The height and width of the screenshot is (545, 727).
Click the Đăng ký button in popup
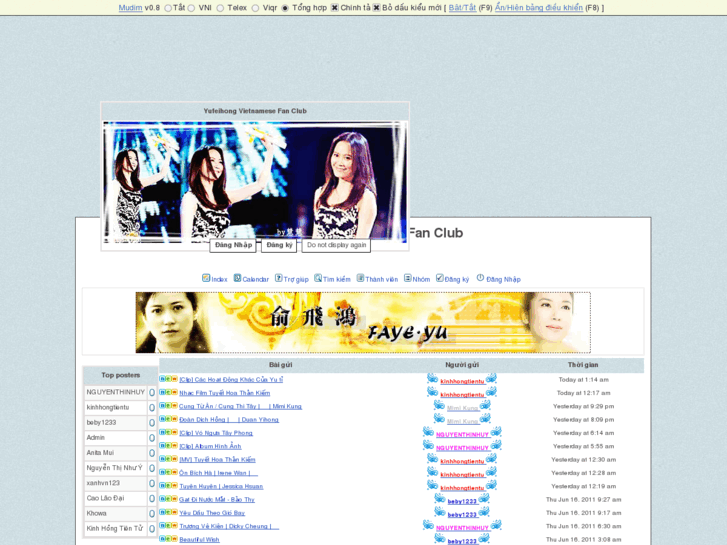(279, 245)
